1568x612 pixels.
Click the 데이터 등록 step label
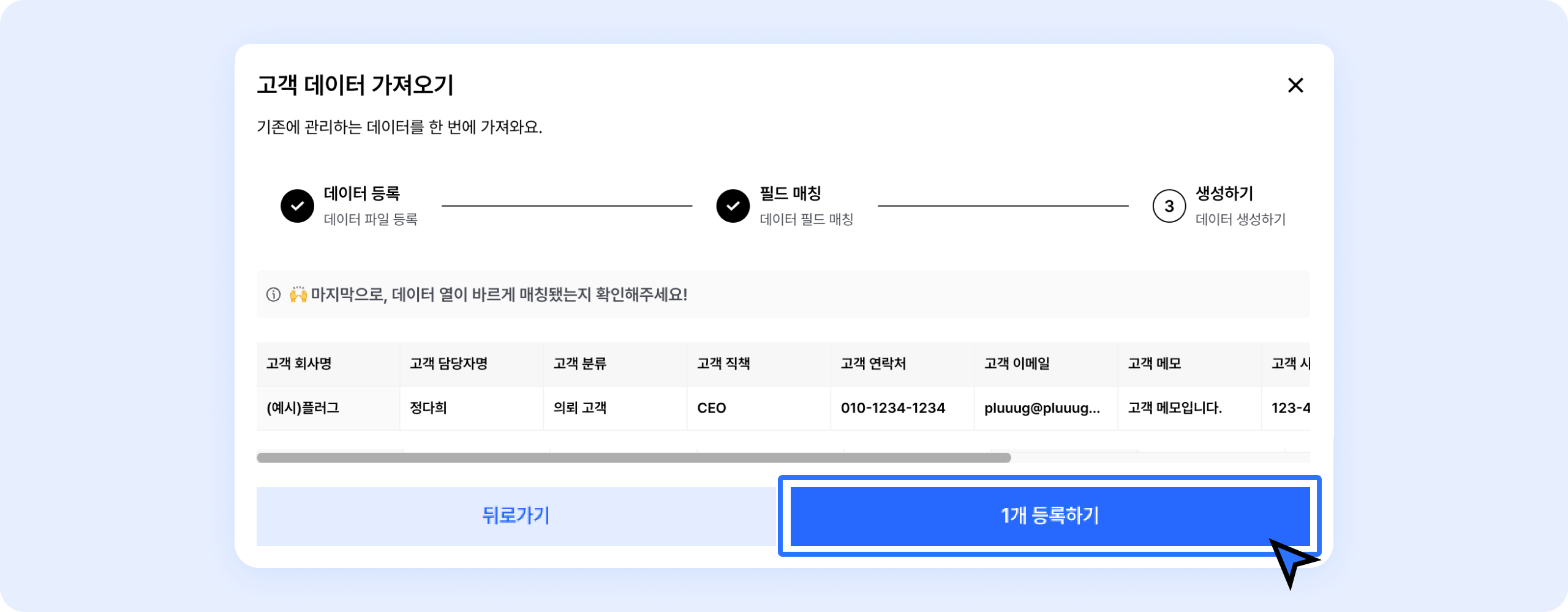click(361, 193)
